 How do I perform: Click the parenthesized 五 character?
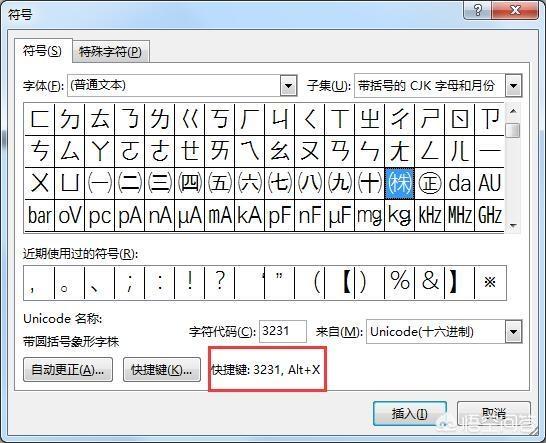pyautogui.click(x=219, y=184)
